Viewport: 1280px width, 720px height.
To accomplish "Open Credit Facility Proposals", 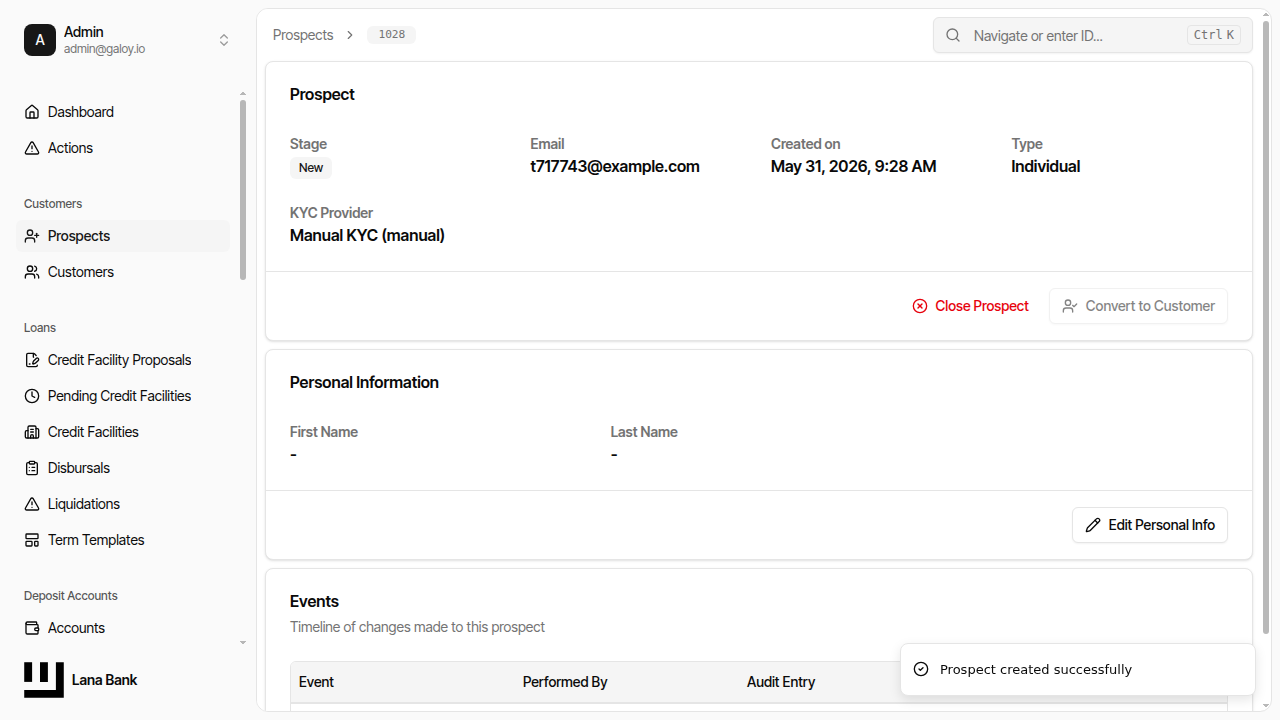I will click(x=124, y=360).
